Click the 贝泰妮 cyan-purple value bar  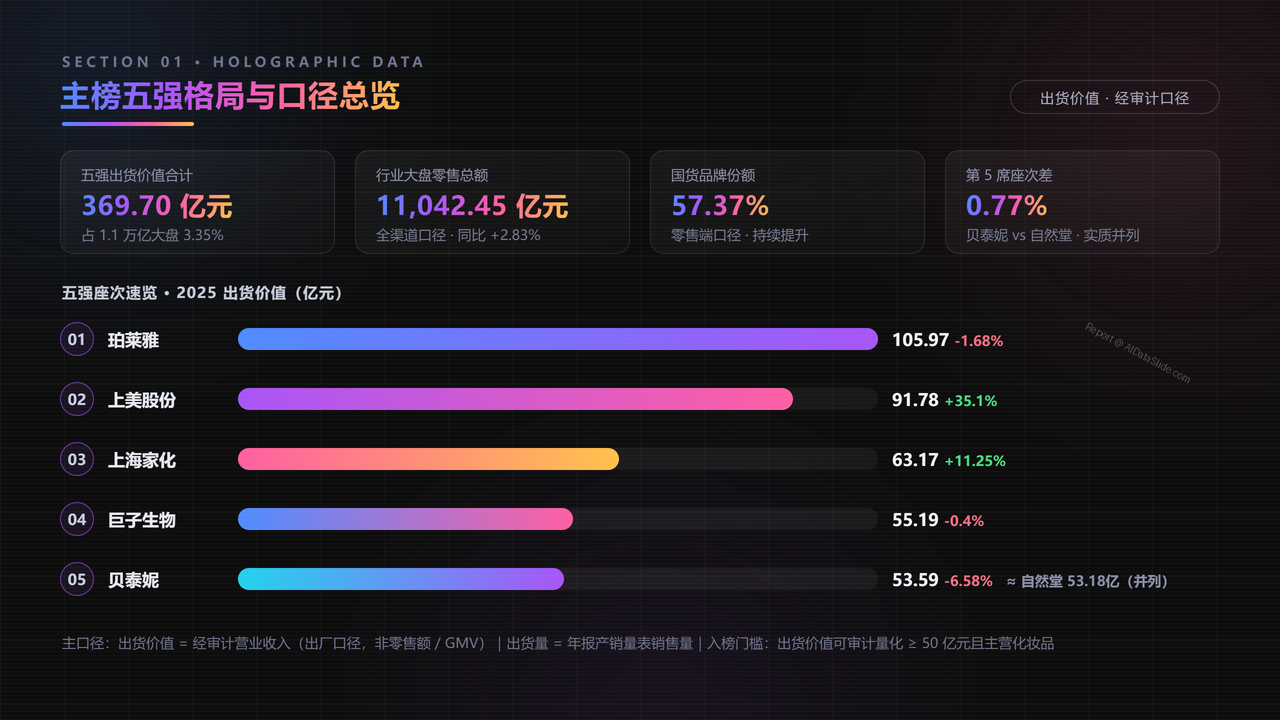(x=401, y=579)
